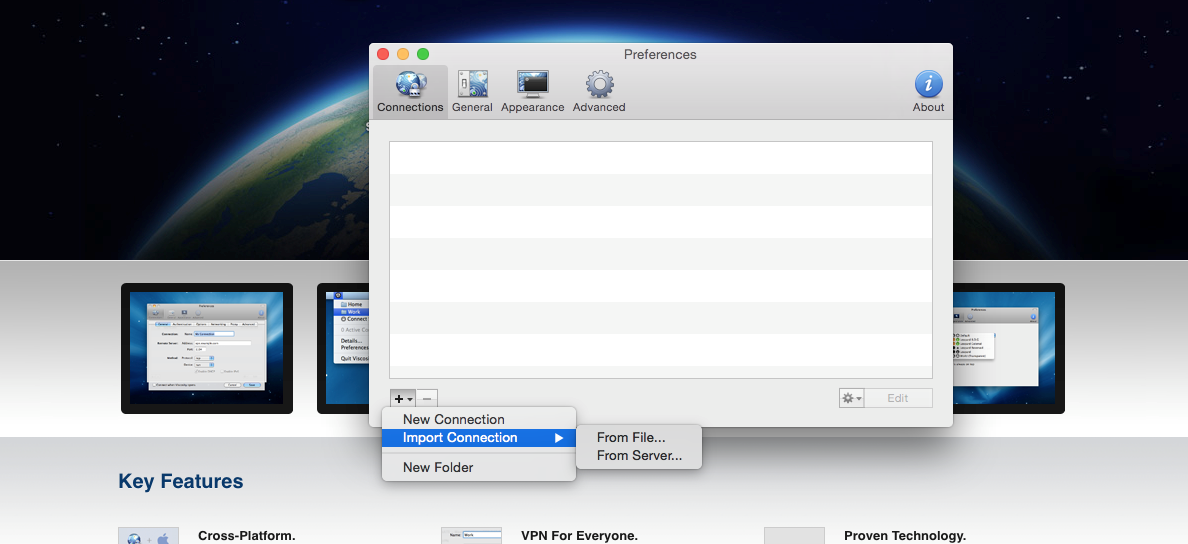Click the VPN For Everyone feature image
This screenshot has width=1188, height=544.
click(471, 536)
